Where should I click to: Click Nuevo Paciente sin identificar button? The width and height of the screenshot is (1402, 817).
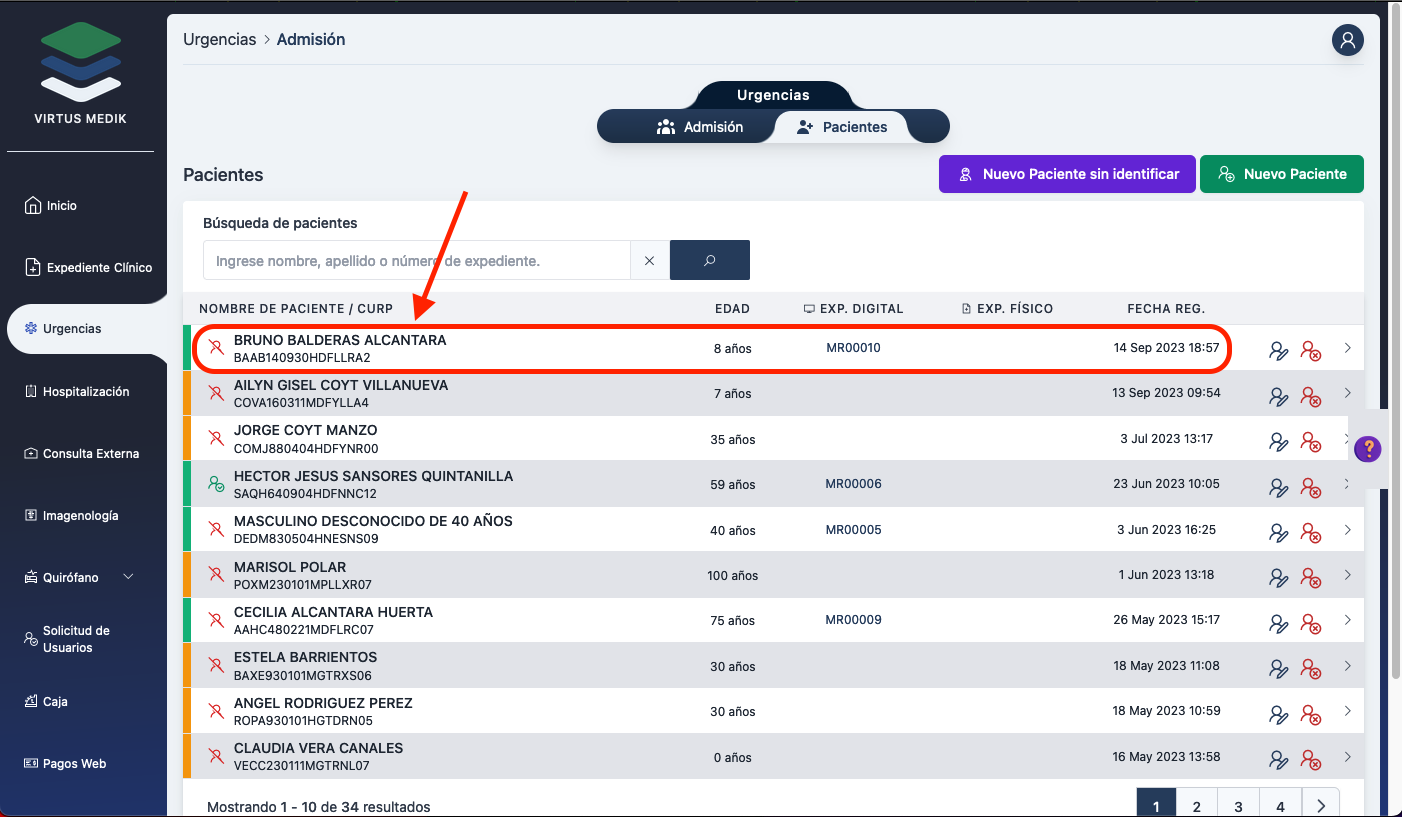tap(1066, 174)
